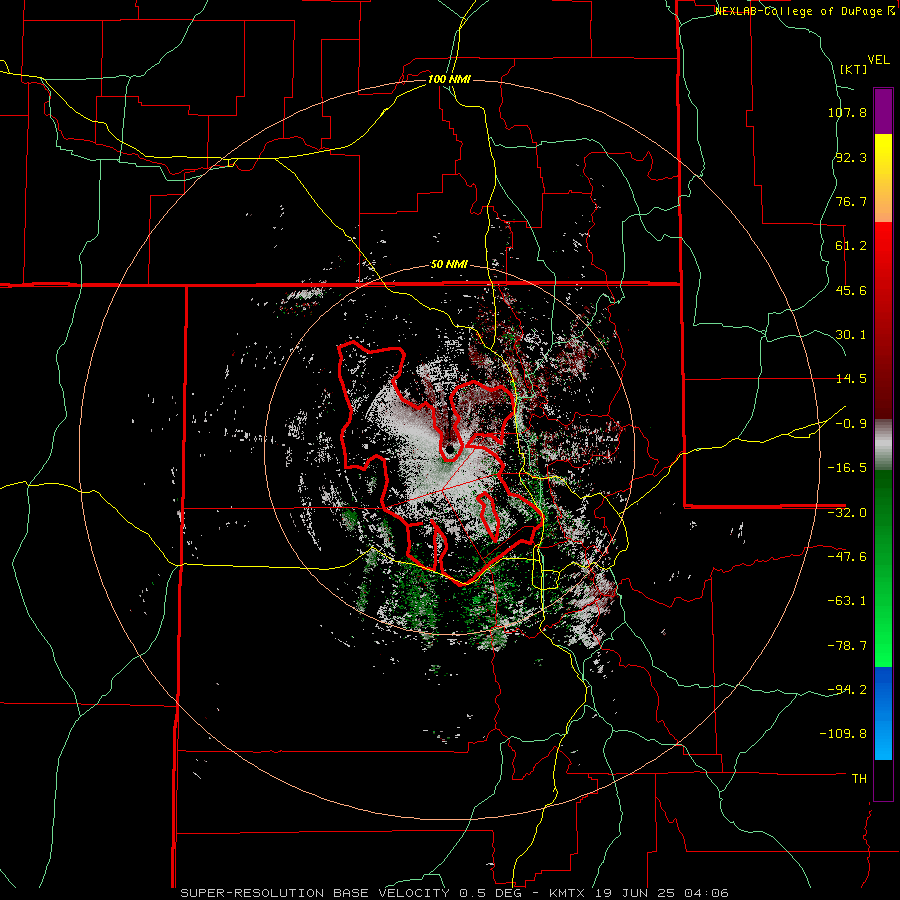Click the gray near-zero segment of color bar

coord(883,445)
